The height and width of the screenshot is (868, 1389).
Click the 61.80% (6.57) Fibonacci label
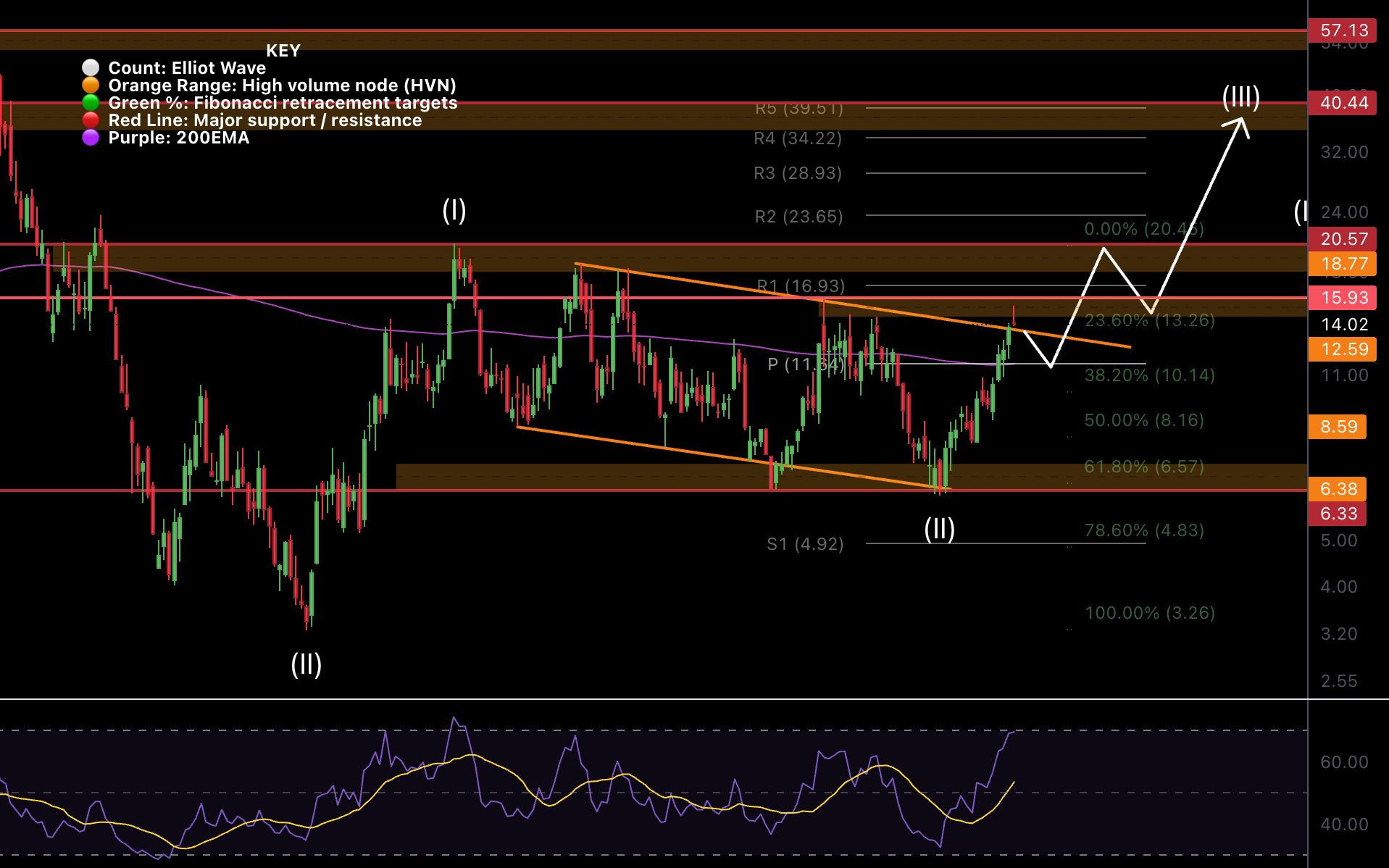(x=1144, y=467)
